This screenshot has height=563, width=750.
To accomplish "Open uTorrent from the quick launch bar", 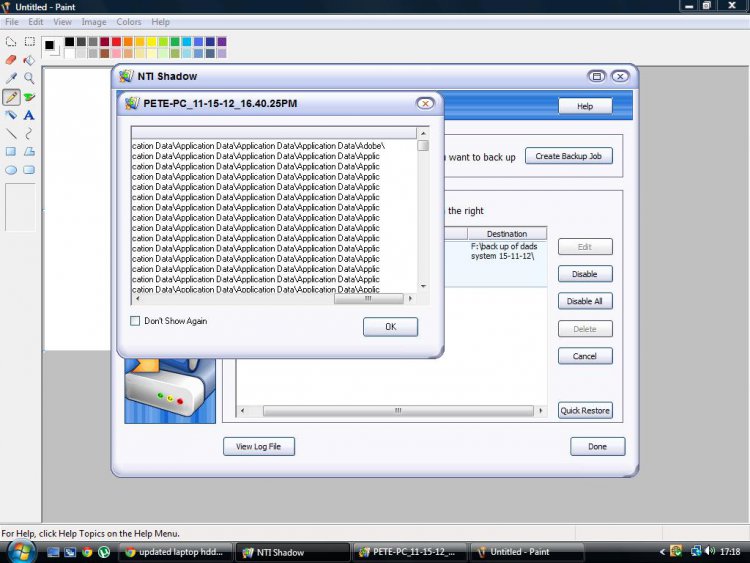I will pos(104,552).
